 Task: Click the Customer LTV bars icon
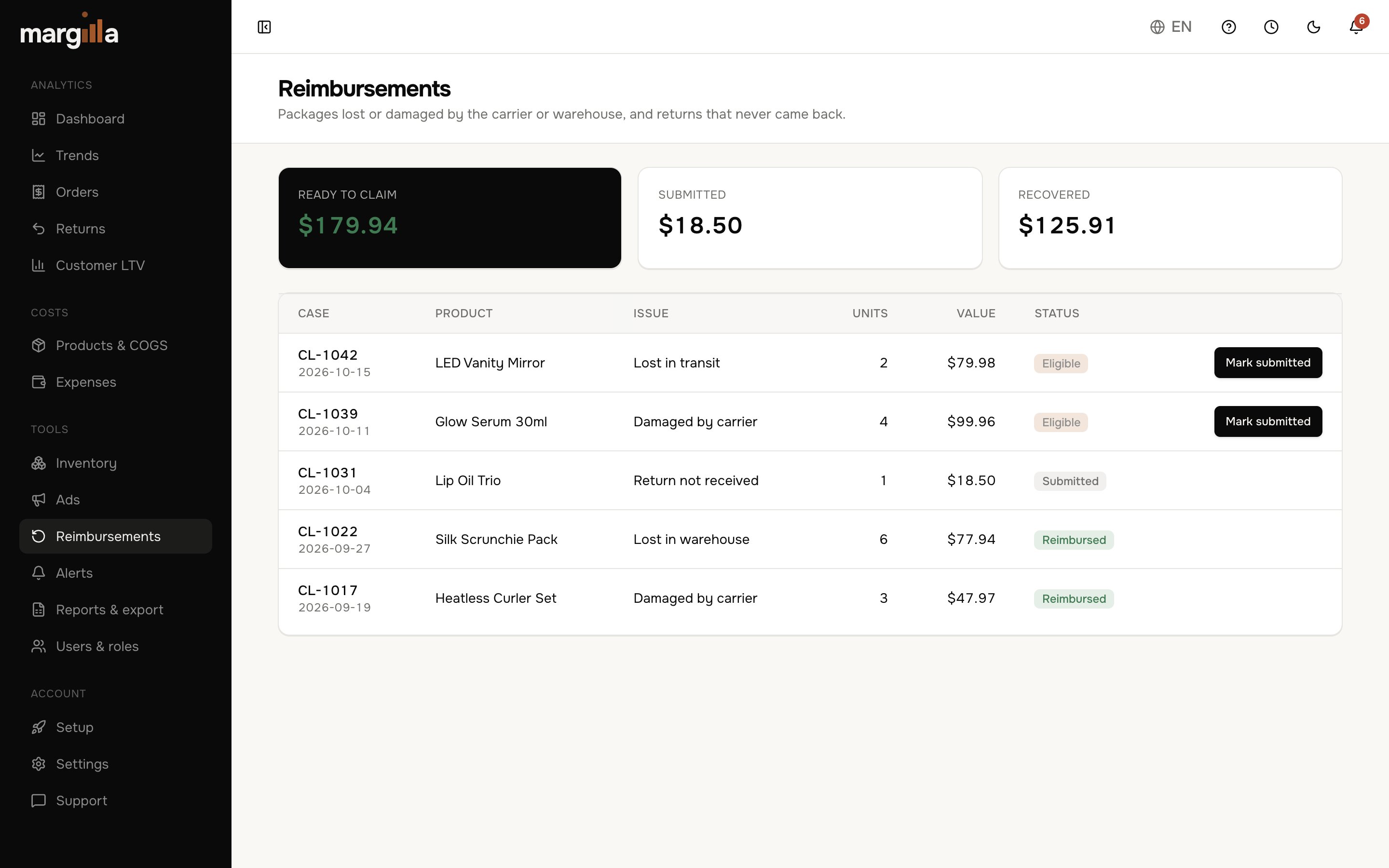point(39,265)
